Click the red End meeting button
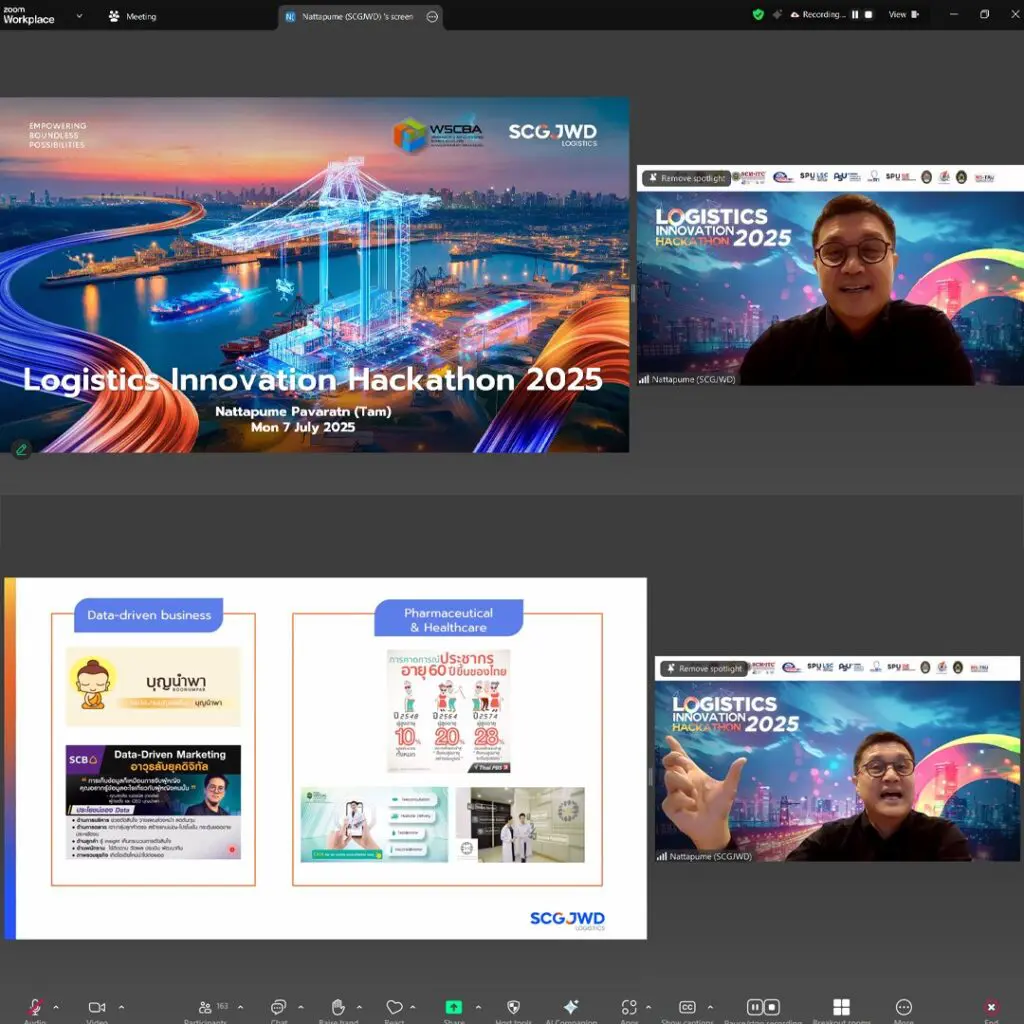Image resolution: width=1024 pixels, height=1024 pixels. click(x=991, y=1007)
